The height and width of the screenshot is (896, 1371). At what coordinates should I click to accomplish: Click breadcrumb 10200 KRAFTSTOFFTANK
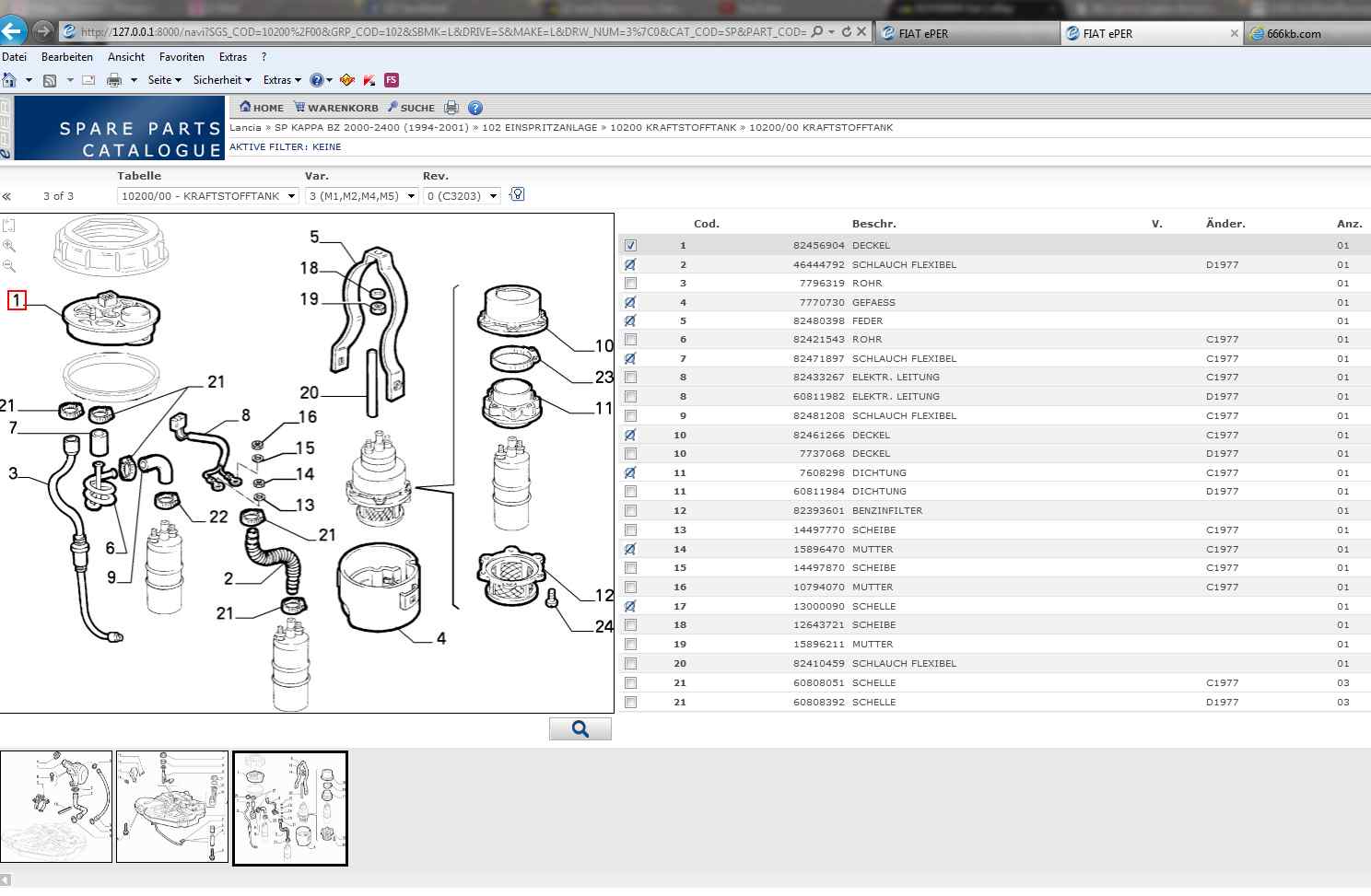point(673,128)
